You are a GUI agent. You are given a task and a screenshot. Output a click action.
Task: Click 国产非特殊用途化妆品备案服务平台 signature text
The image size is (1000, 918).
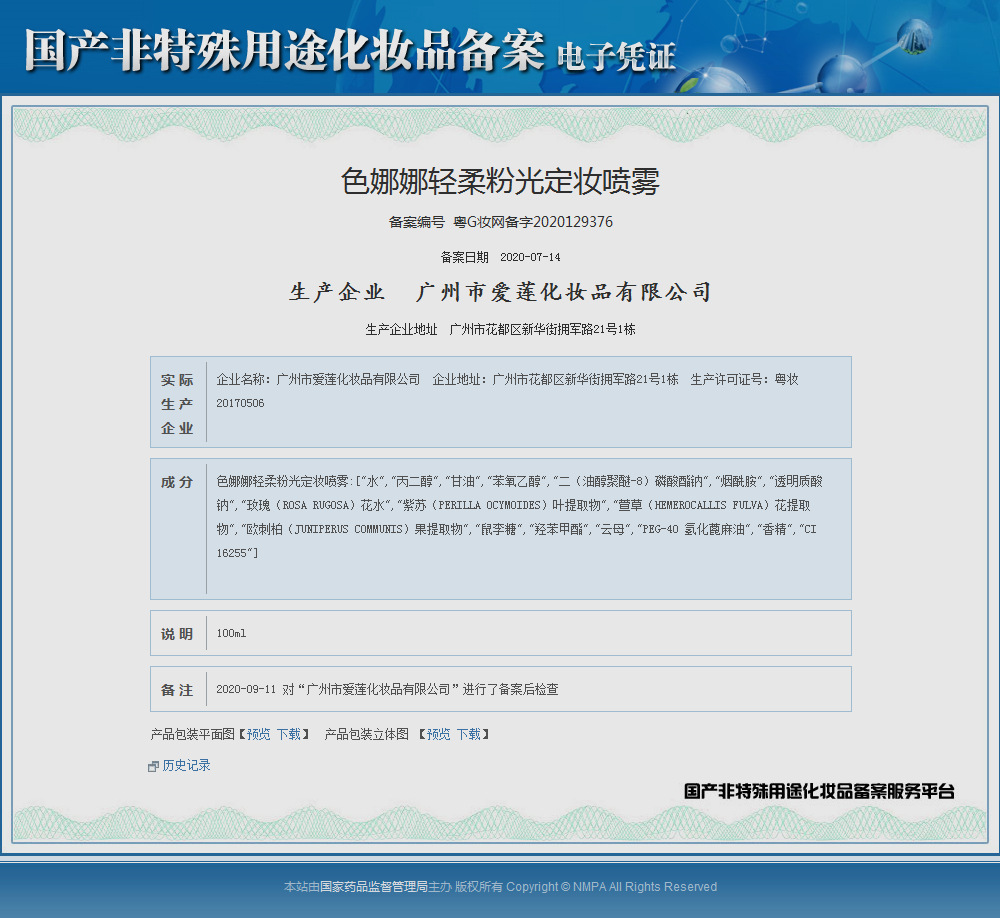(819, 792)
